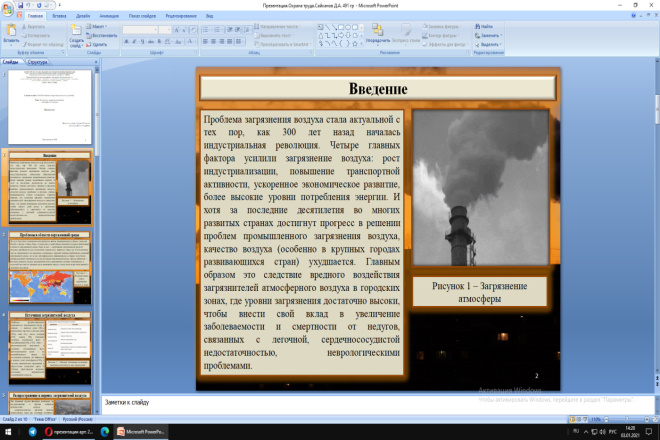Viewport: 660px width, 440px height.
Task: Click Удалить to delete the slide
Action: click(96, 44)
